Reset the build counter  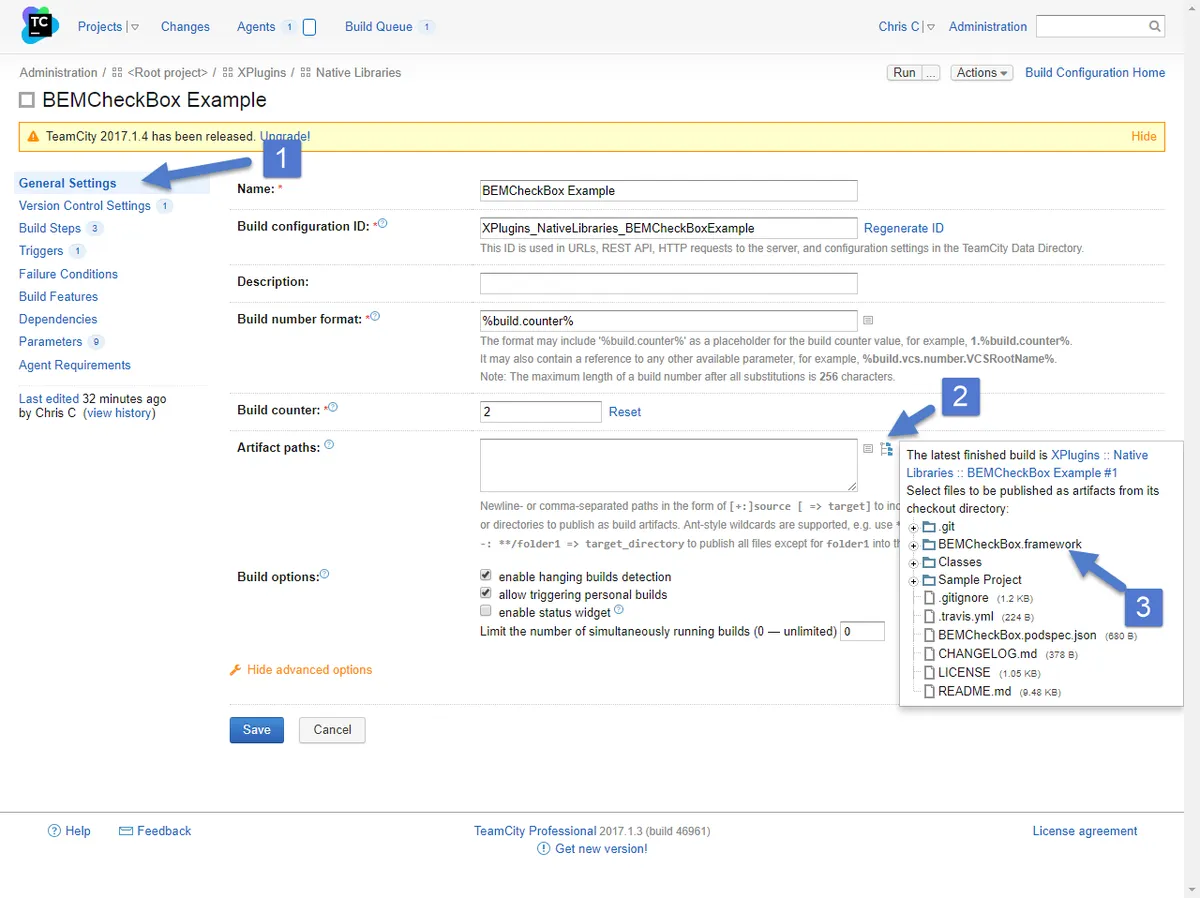click(625, 412)
